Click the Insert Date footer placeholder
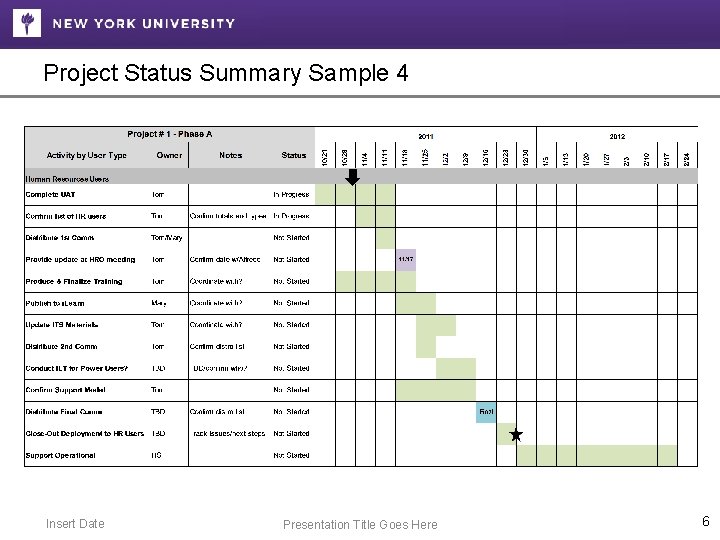 coord(75,523)
